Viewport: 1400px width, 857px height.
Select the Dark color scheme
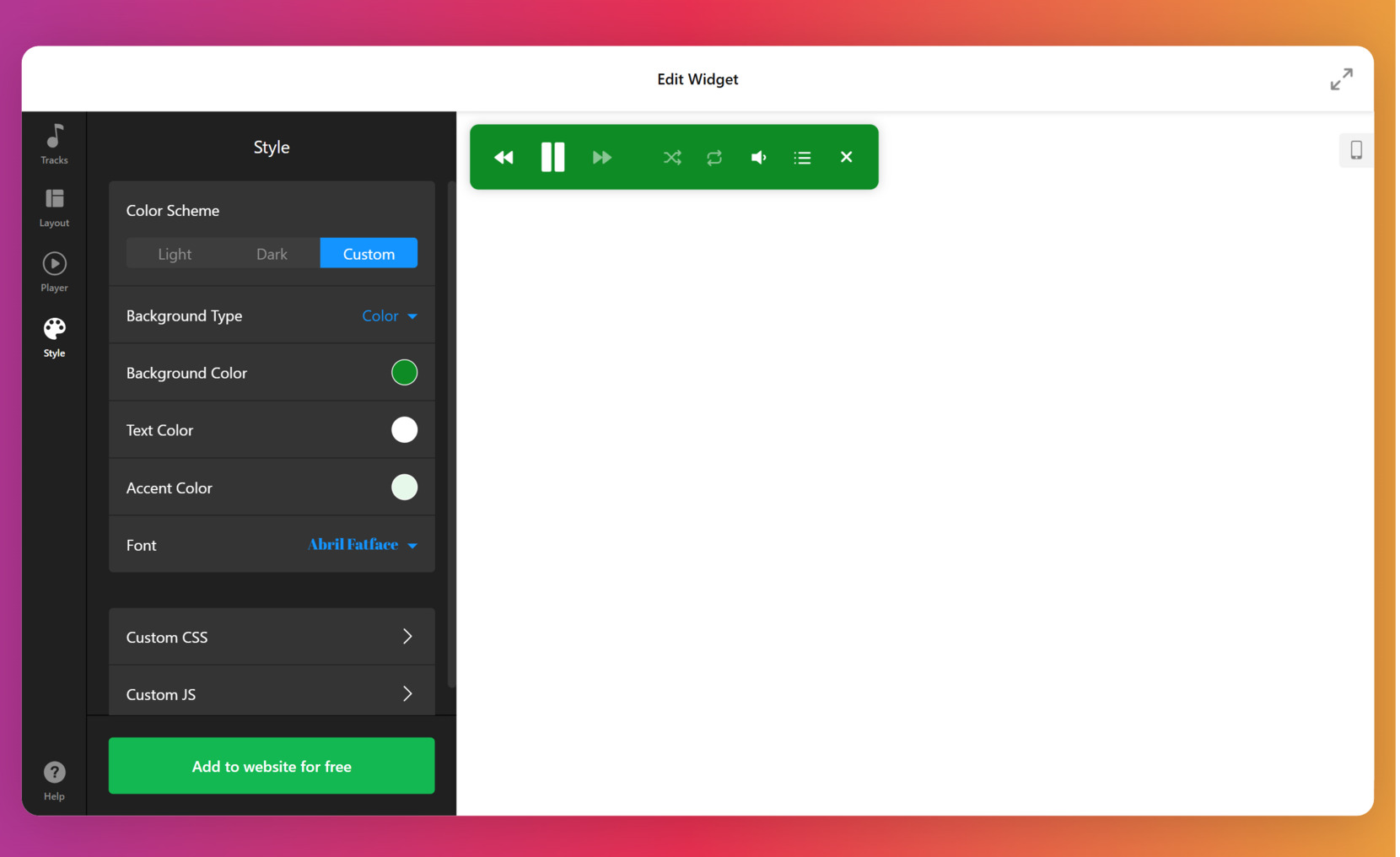pyautogui.click(x=272, y=253)
